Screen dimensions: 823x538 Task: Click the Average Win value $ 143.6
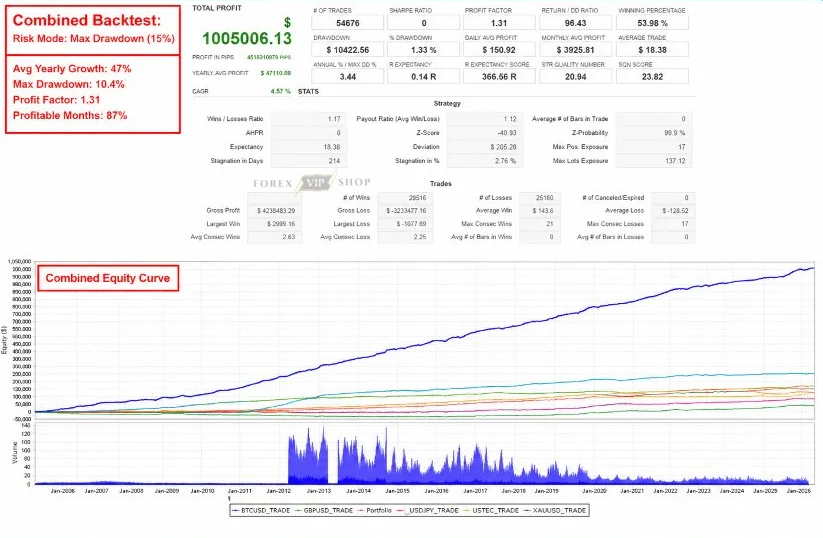(x=540, y=210)
